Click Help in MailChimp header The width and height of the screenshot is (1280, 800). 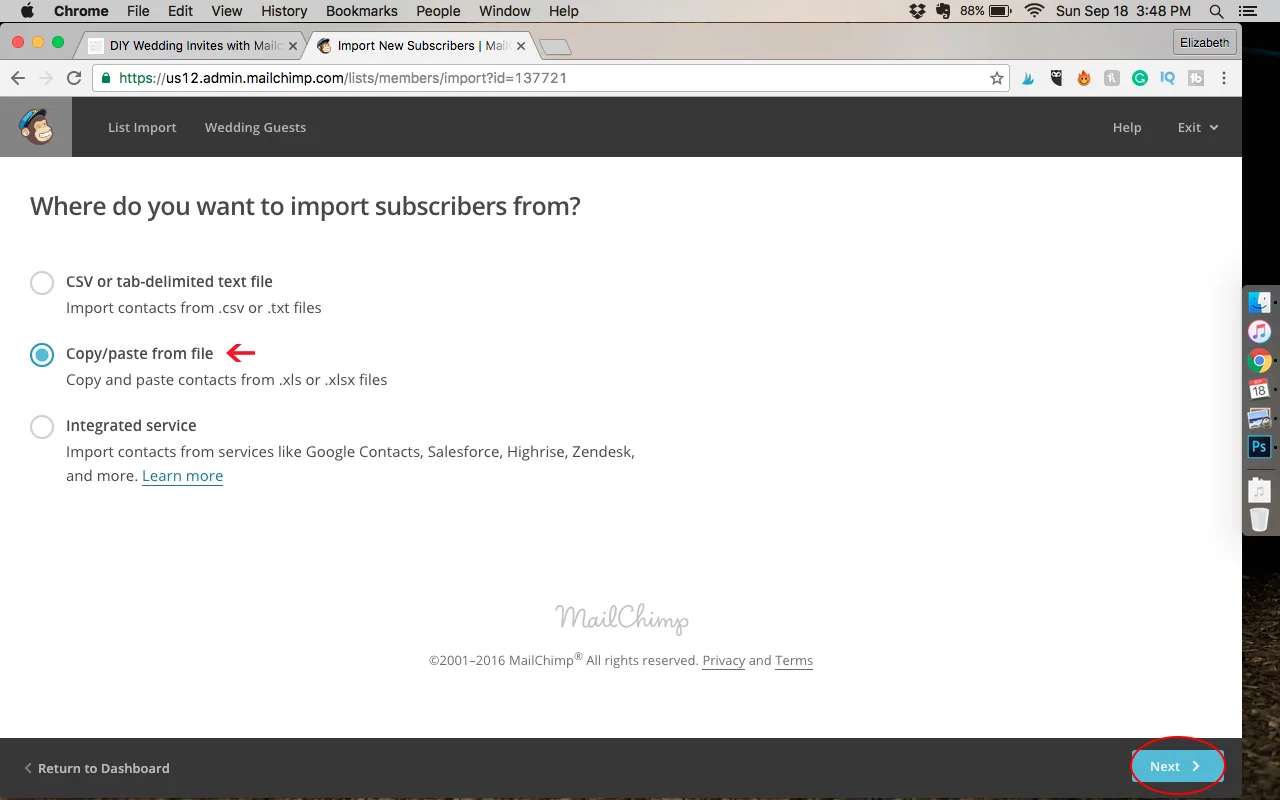click(1127, 127)
